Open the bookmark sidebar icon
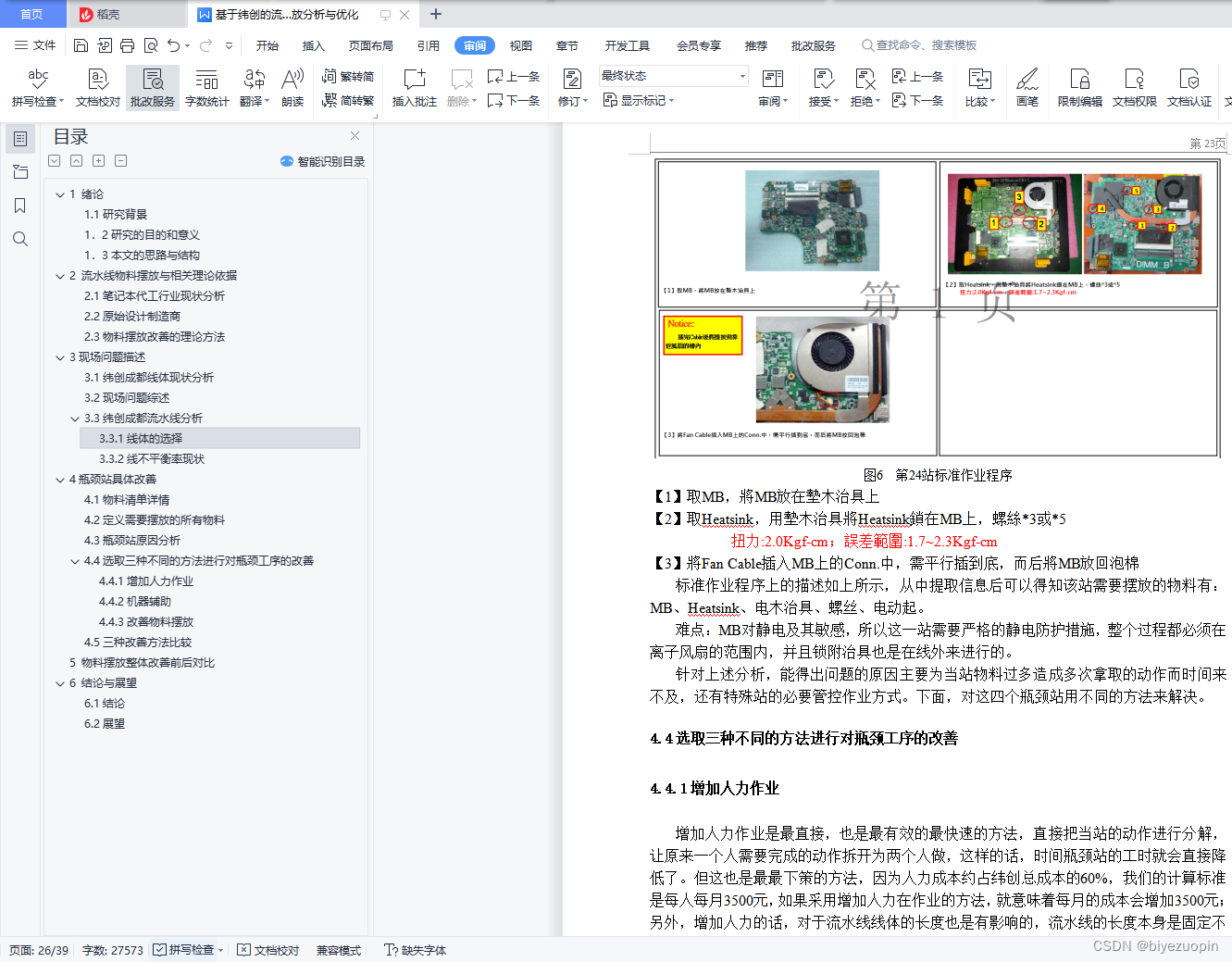The height and width of the screenshot is (962, 1232). point(19,206)
